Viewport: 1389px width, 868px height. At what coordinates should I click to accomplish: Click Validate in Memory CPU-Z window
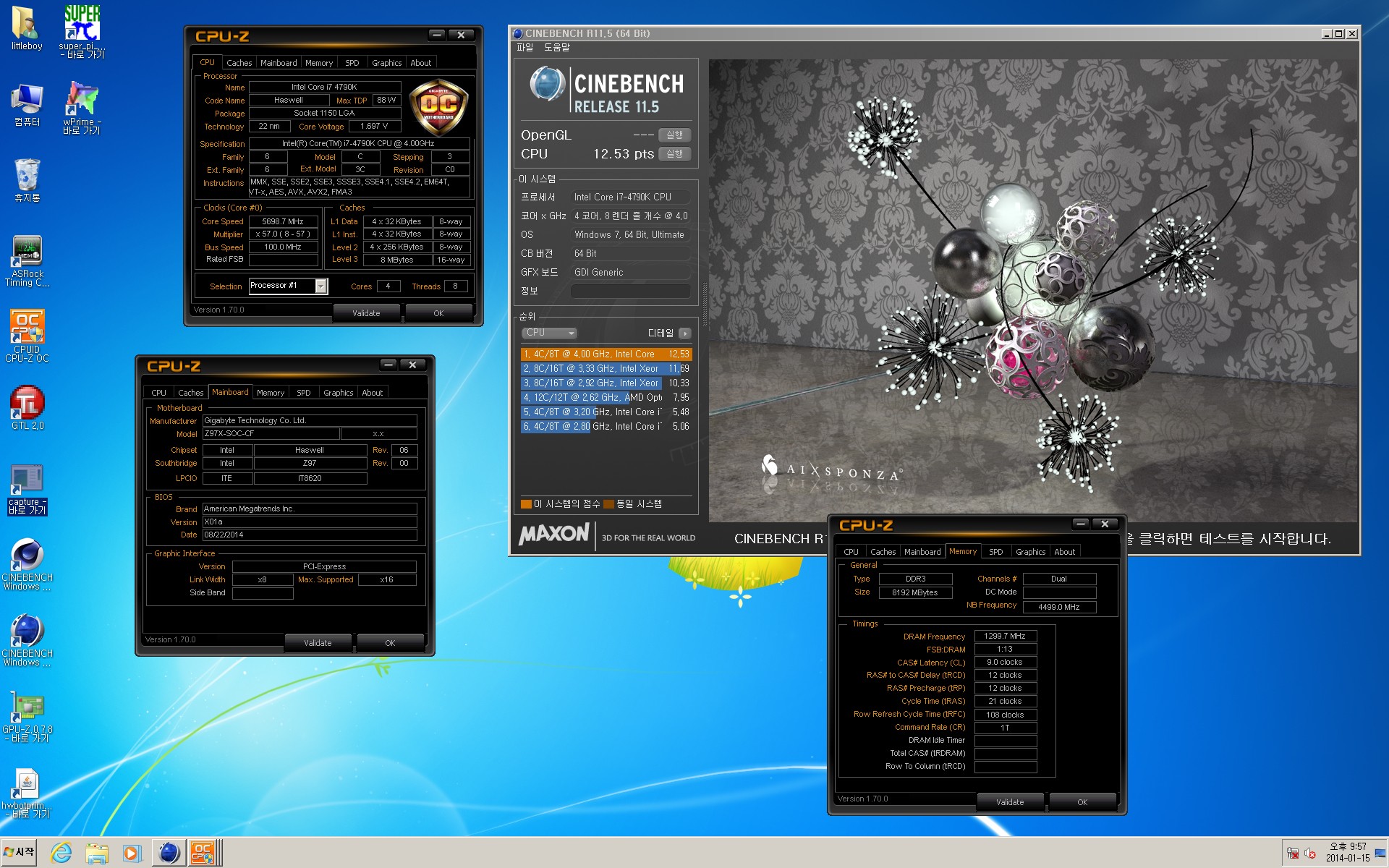click(x=1010, y=802)
